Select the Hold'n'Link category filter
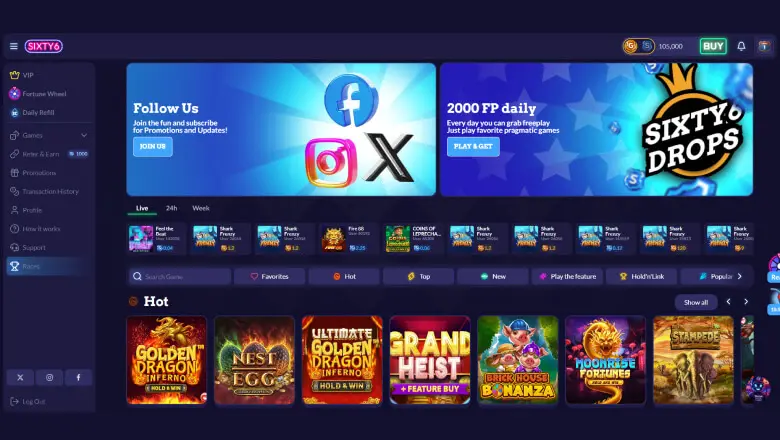This screenshot has width=780, height=440. pyautogui.click(x=642, y=276)
